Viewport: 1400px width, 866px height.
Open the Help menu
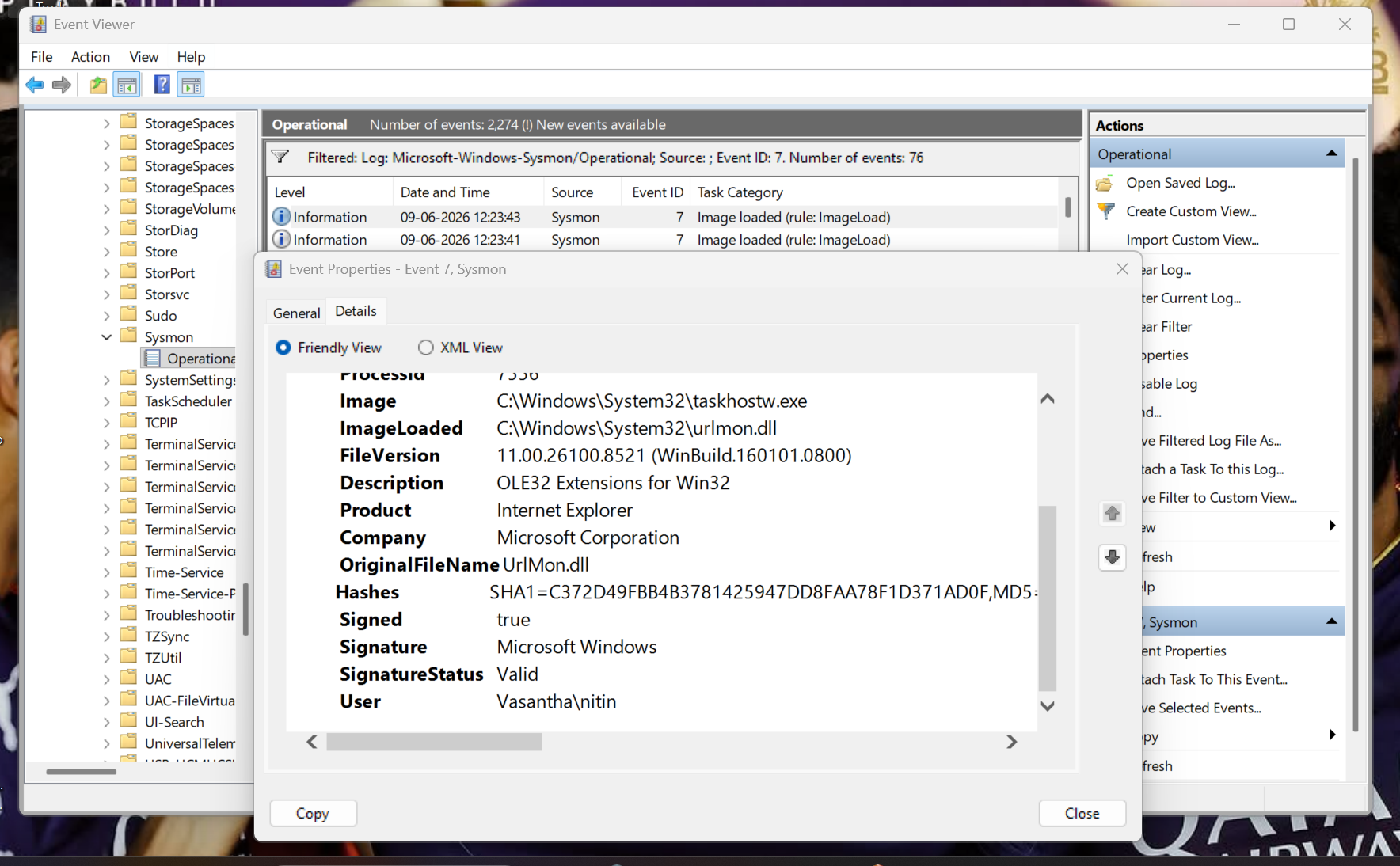(x=191, y=57)
